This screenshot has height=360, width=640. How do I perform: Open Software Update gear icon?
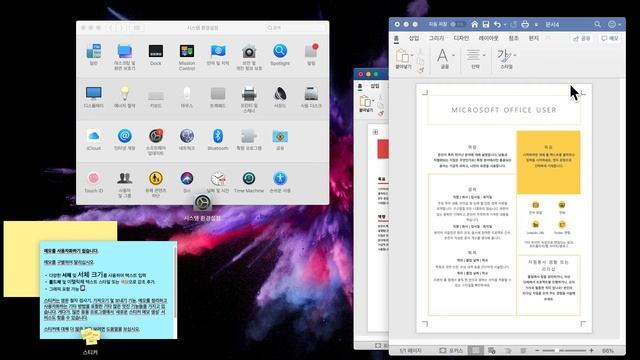tap(156, 136)
